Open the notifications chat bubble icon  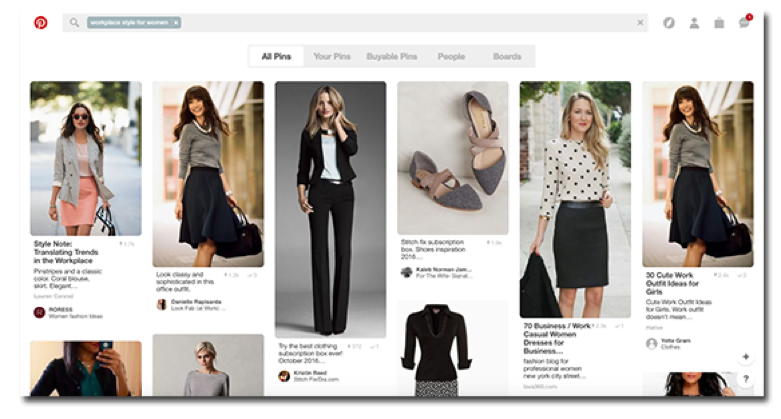tap(744, 22)
